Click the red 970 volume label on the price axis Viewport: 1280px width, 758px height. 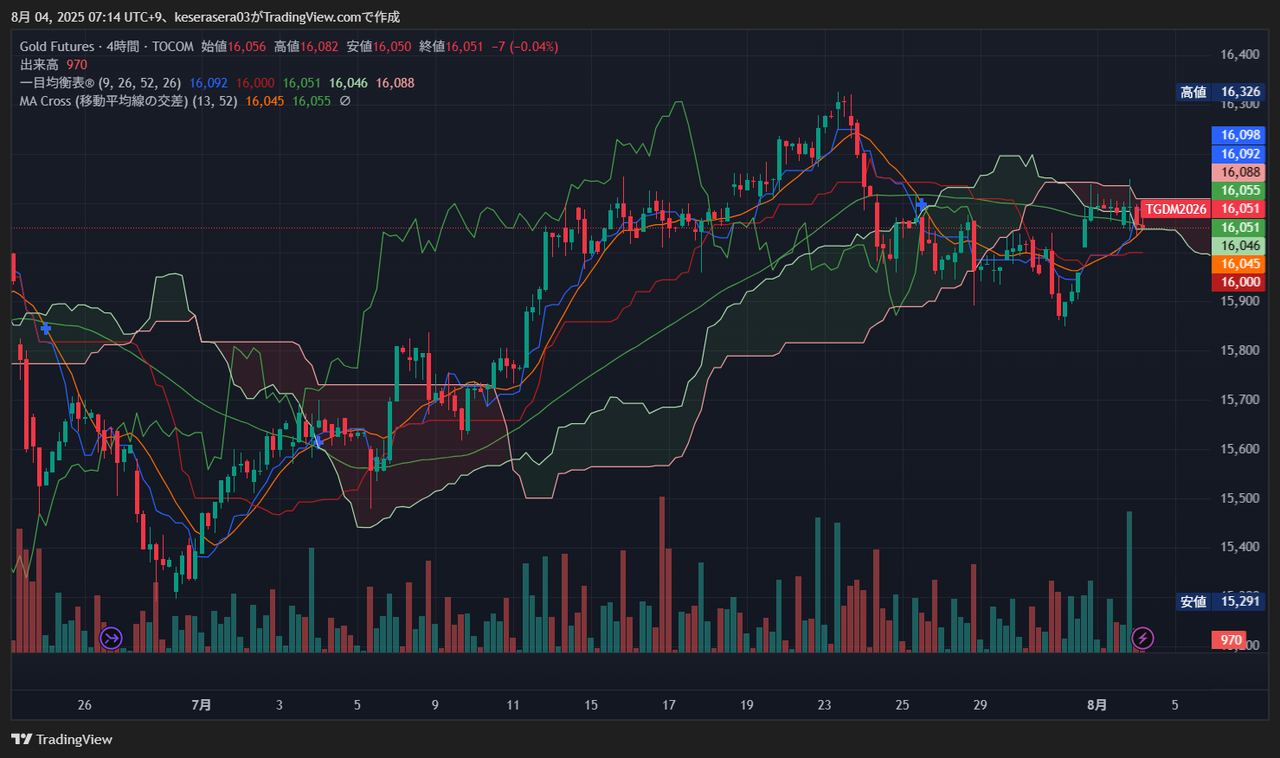1231,640
